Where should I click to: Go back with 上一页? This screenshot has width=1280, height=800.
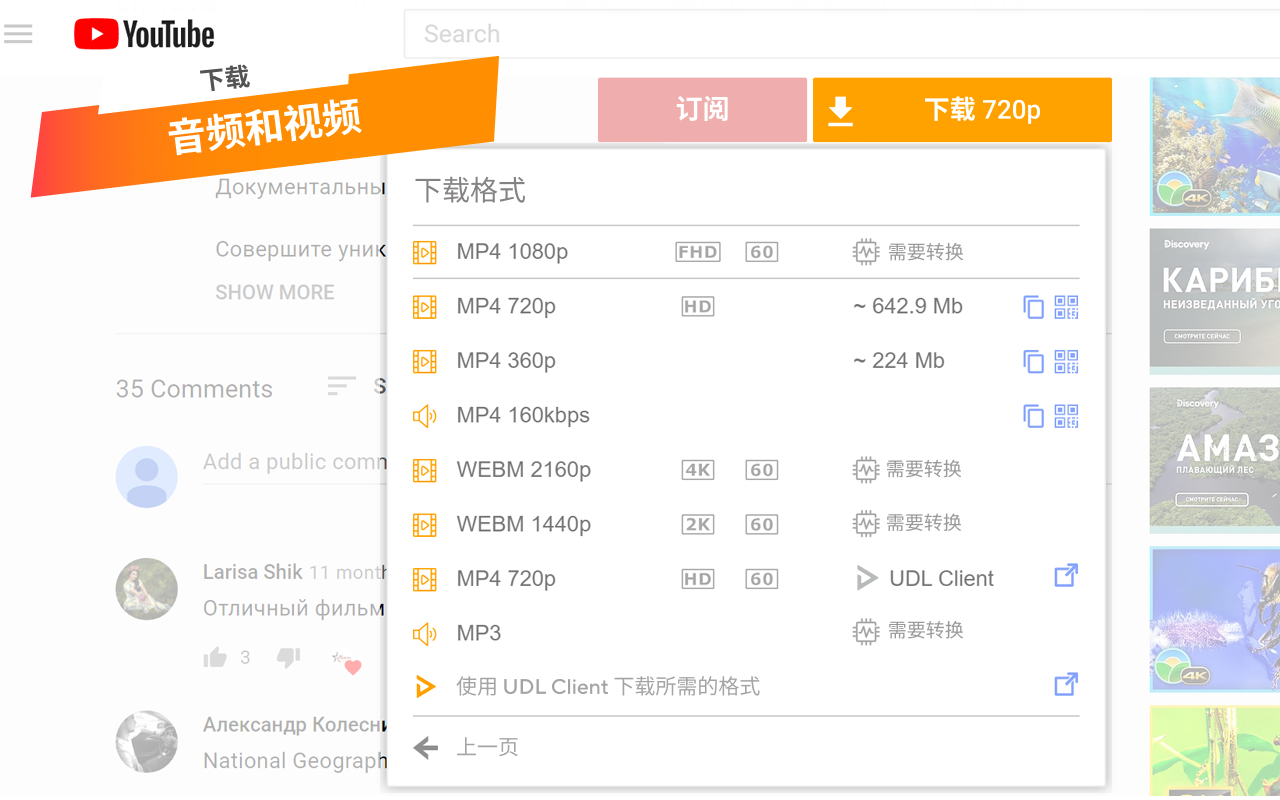[487, 747]
